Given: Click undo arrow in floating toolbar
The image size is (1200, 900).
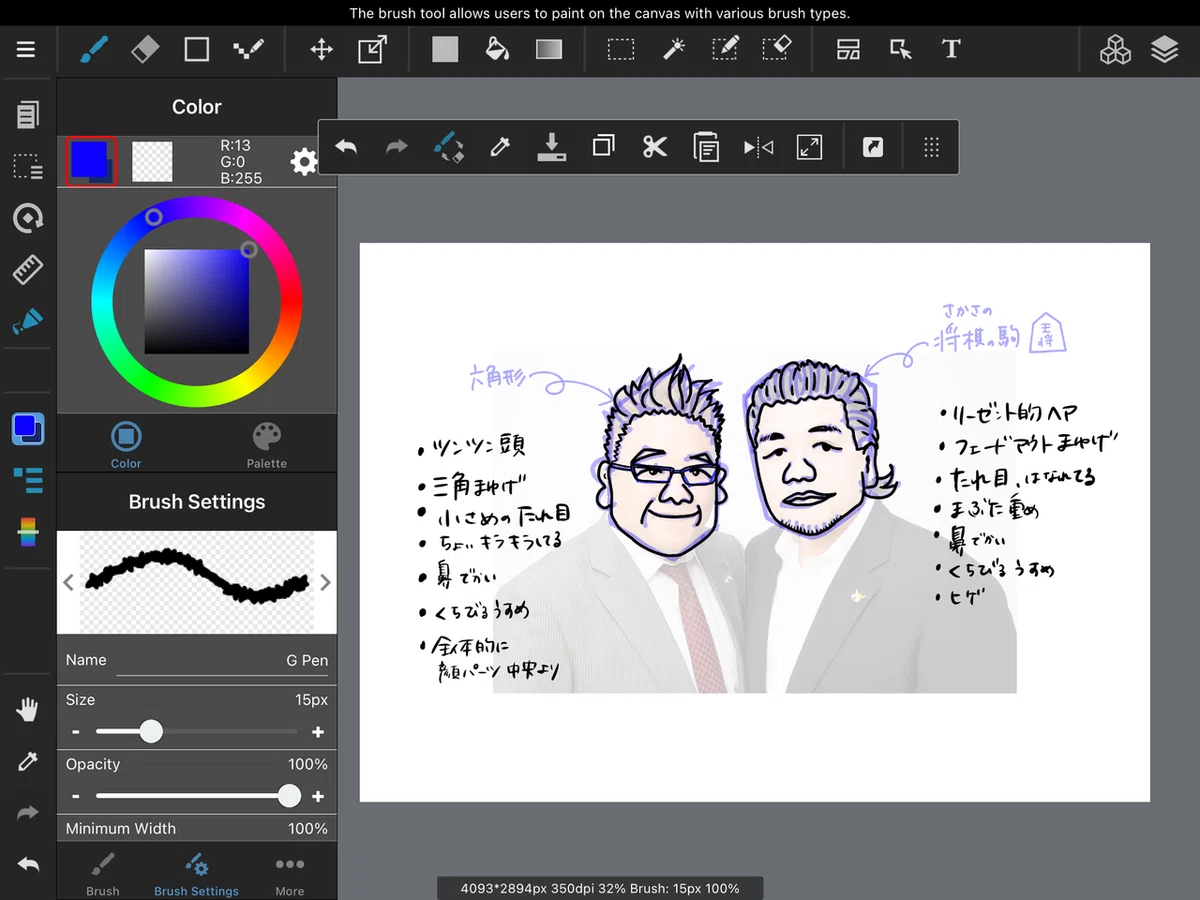Looking at the screenshot, I should pyautogui.click(x=346, y=148).
